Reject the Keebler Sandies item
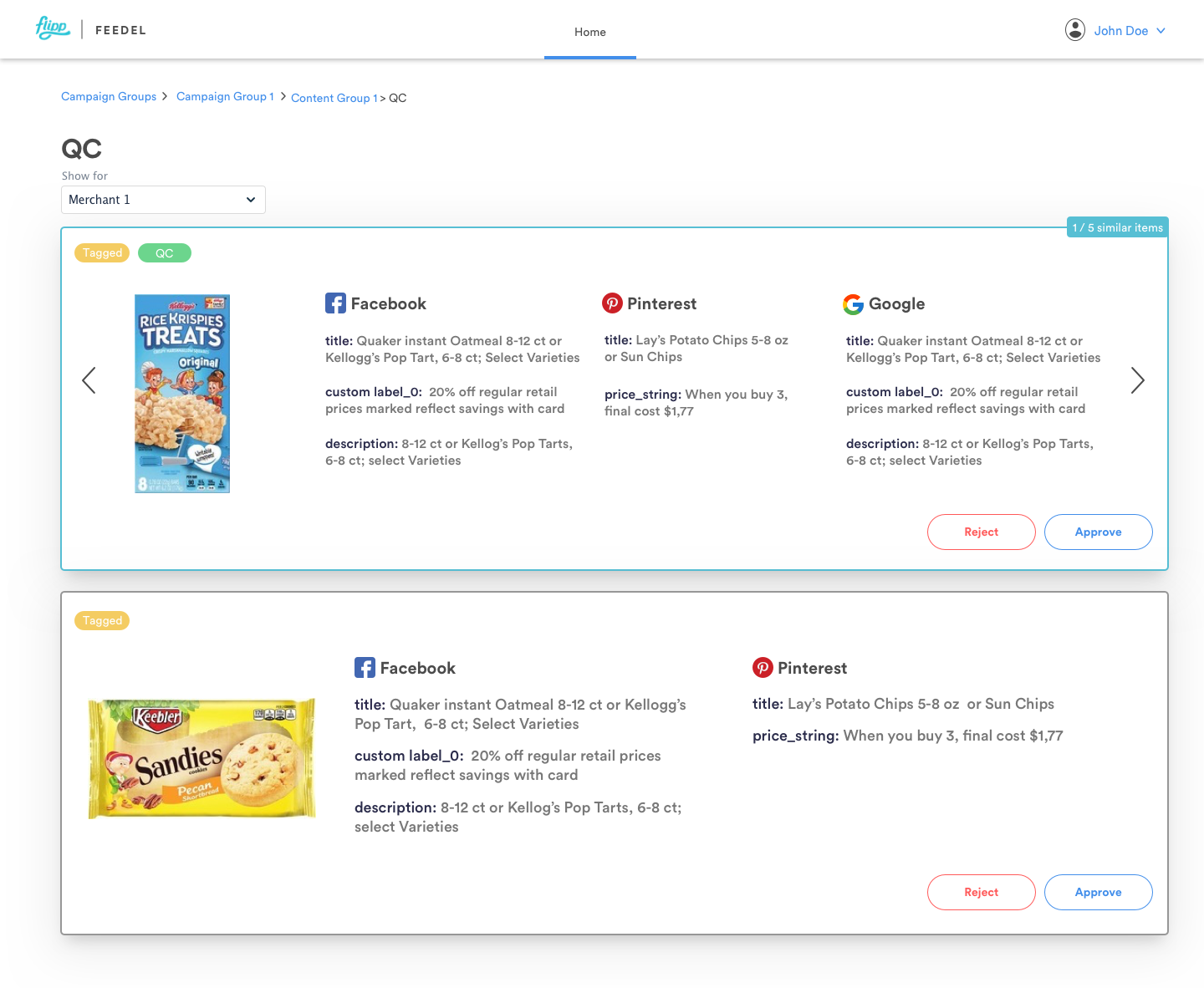1204x988 pixels. tap(982, 892)
